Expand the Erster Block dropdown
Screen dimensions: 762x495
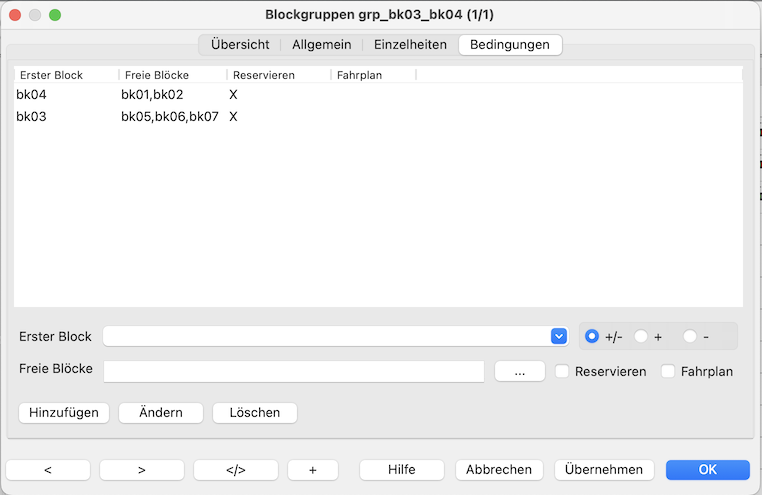558,337
